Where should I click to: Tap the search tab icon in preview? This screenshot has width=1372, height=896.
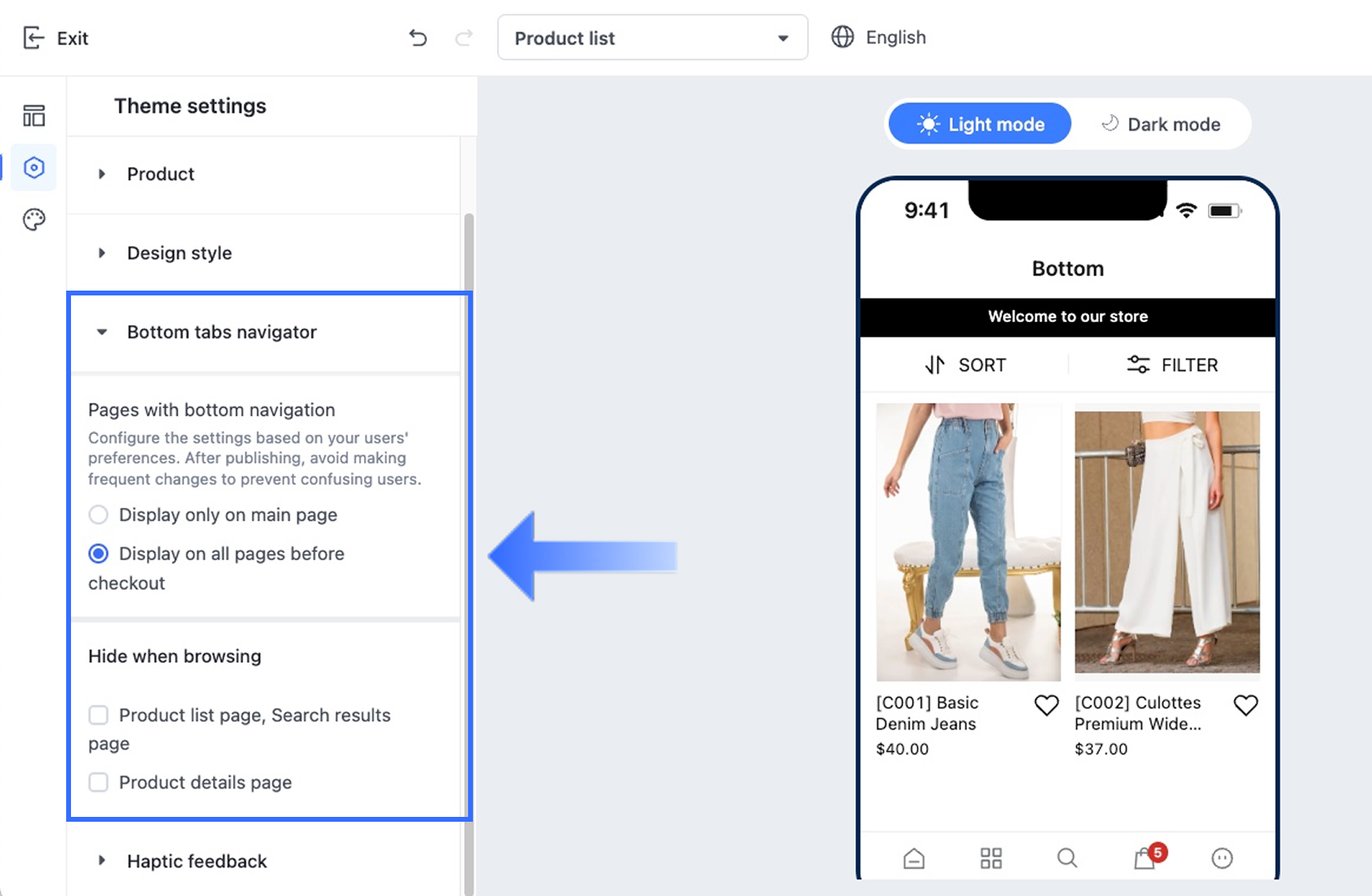click(x=1067, y=858)
